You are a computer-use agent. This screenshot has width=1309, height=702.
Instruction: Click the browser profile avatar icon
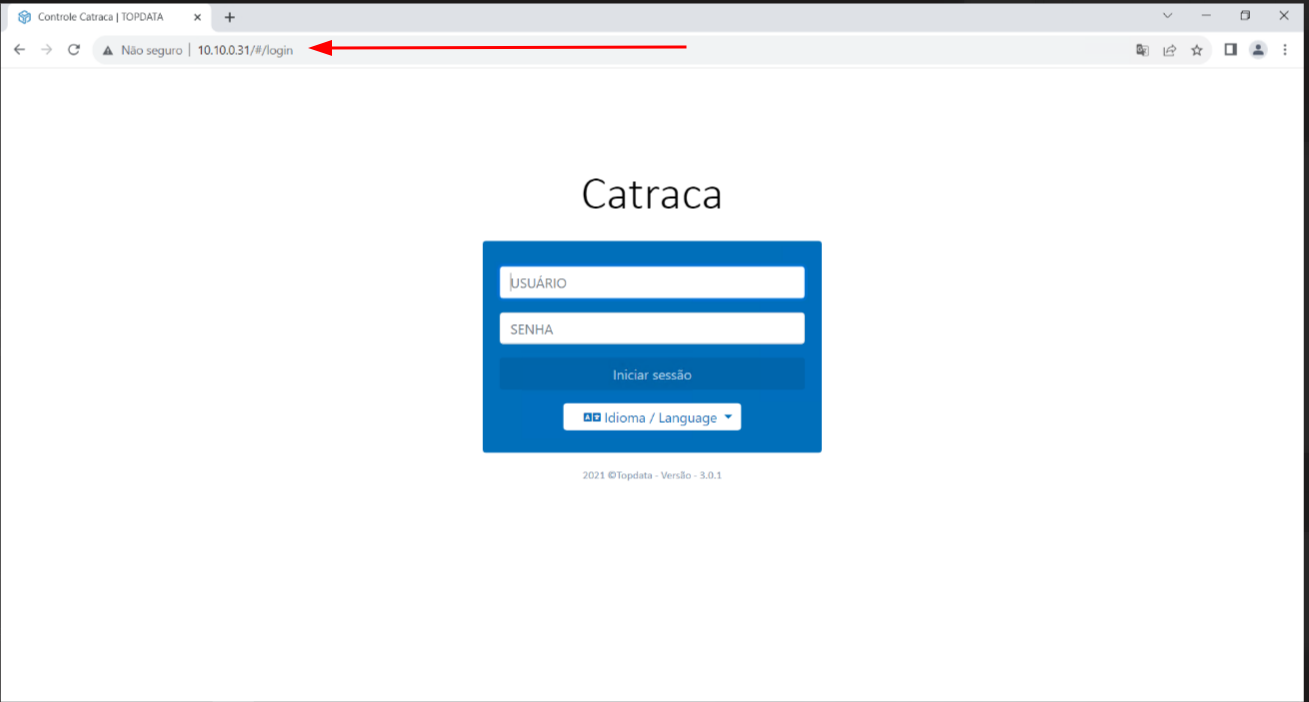click(x=1258, y=49)
